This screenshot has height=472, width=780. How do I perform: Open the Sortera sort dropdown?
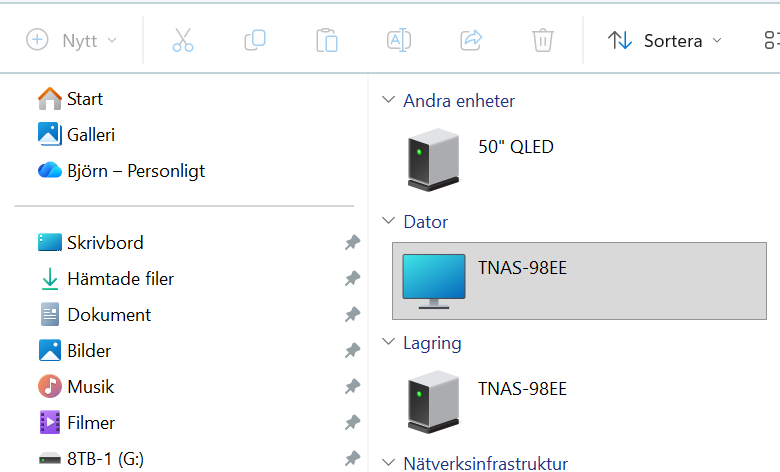click(x=665, y=40)
